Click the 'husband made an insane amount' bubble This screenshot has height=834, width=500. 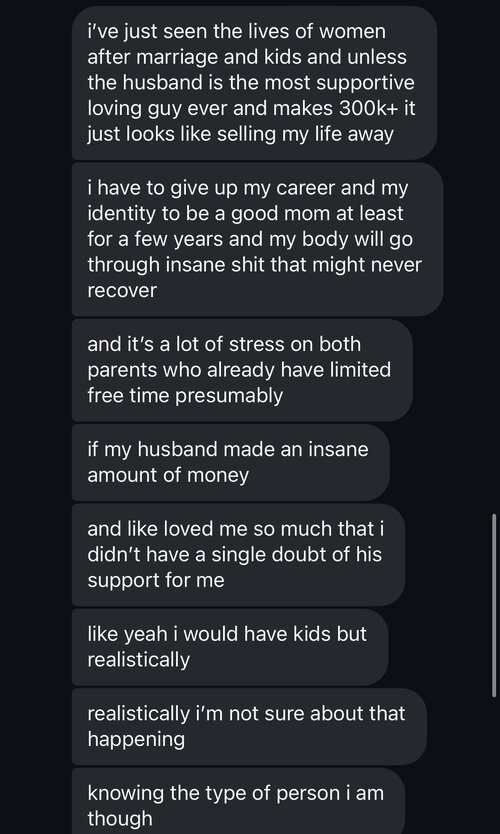(230, 462)
